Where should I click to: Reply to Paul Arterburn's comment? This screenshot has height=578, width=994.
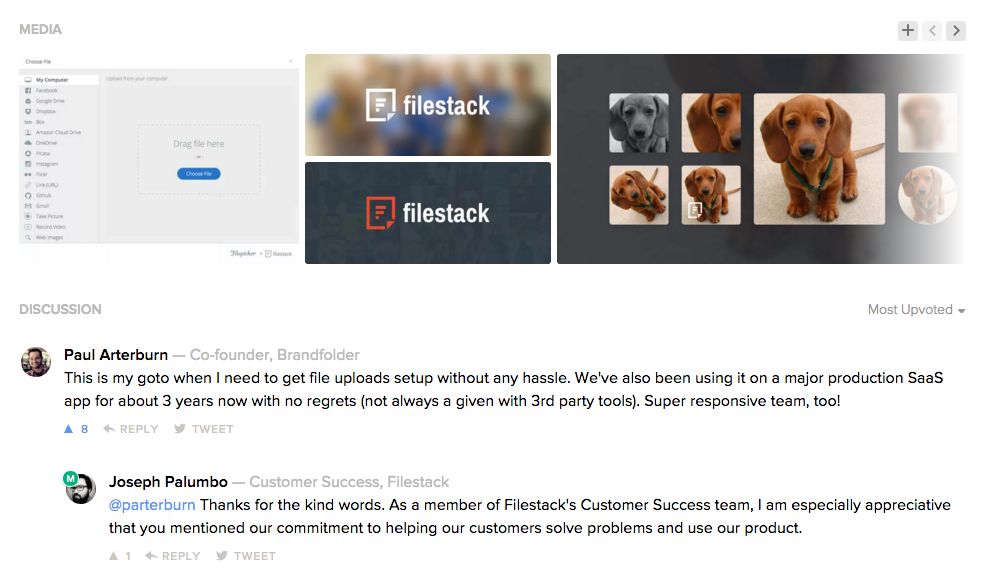[x=130, y=429]
